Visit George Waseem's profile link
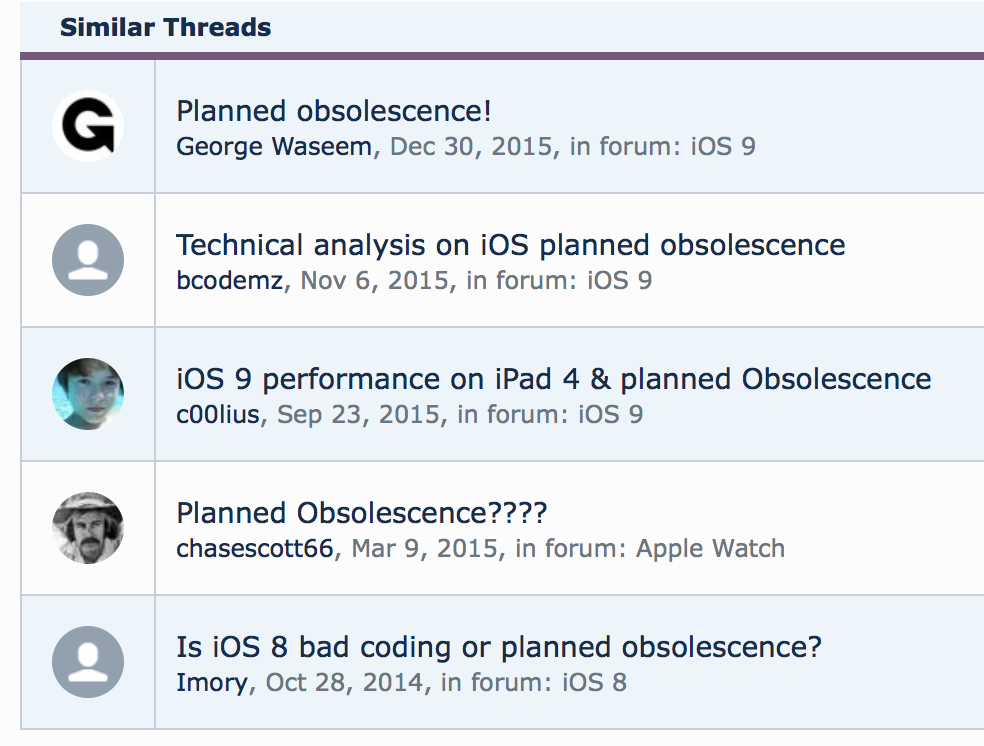 pyautogui.click(x=274, y=146)
